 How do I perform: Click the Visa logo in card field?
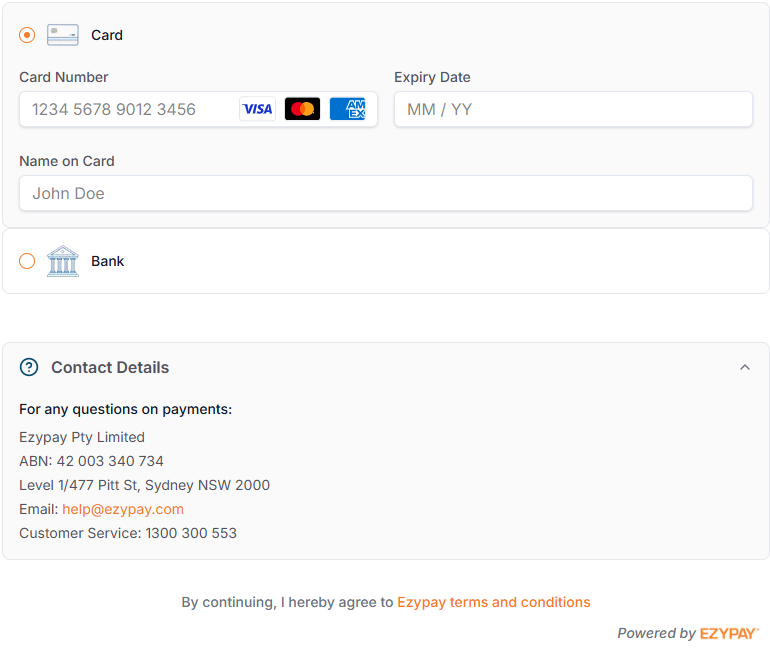257,109
